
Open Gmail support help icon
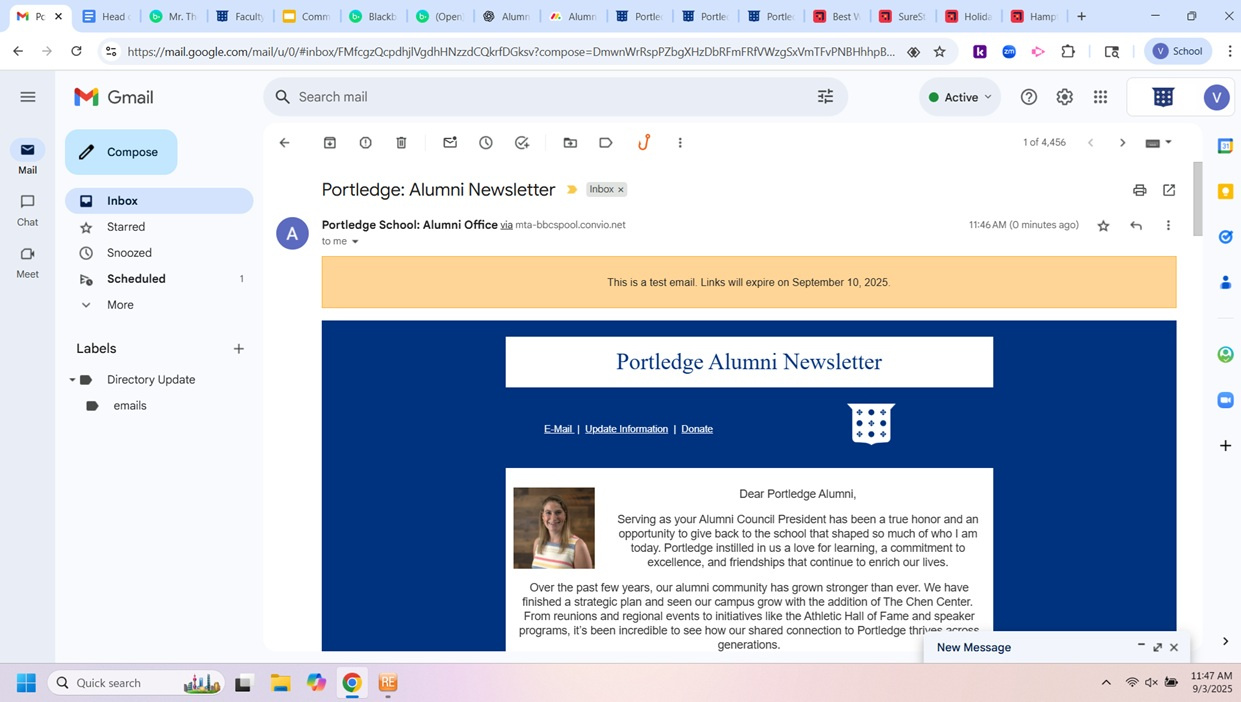tap(1029, 97)
